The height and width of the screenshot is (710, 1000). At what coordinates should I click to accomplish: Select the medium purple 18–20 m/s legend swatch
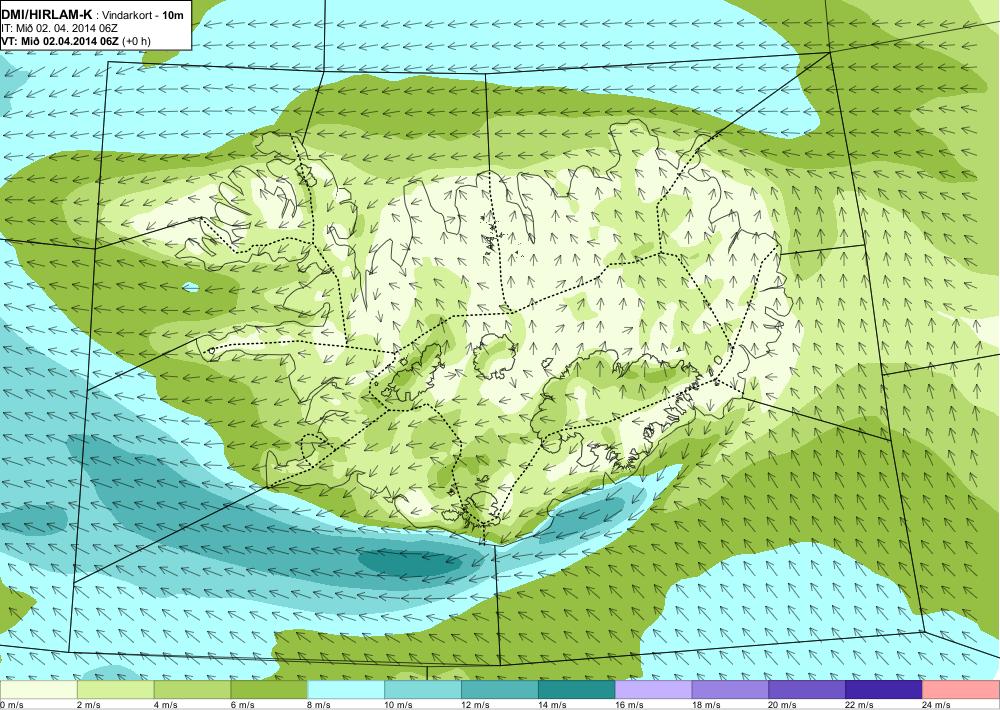pos(730,690)
